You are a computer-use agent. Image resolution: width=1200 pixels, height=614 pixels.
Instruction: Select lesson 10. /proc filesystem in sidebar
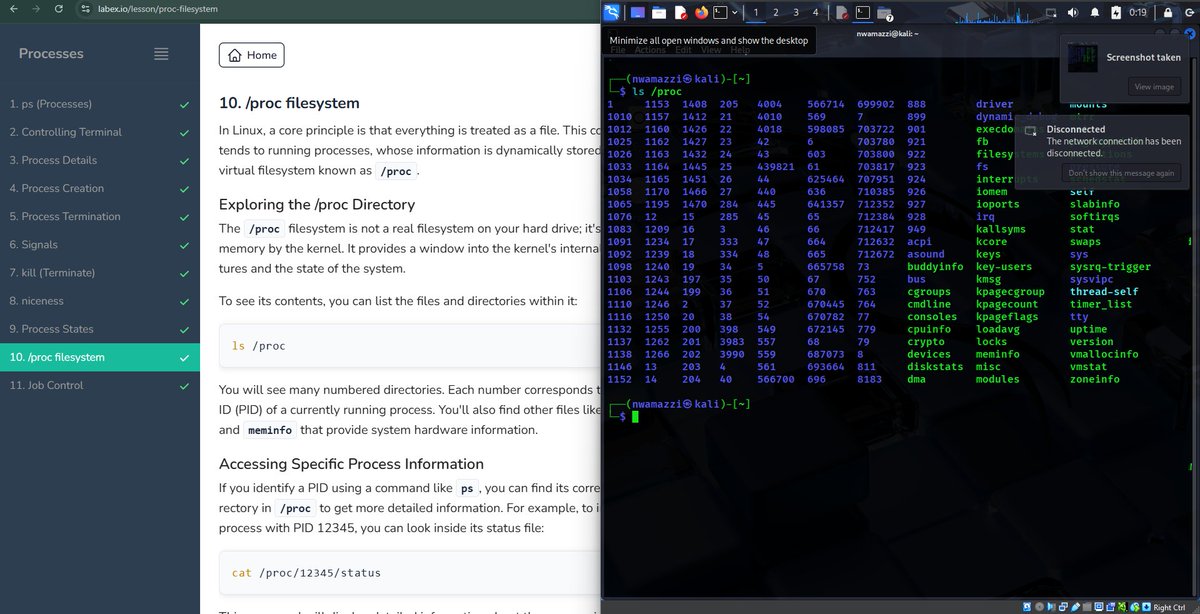click(100, 357)
